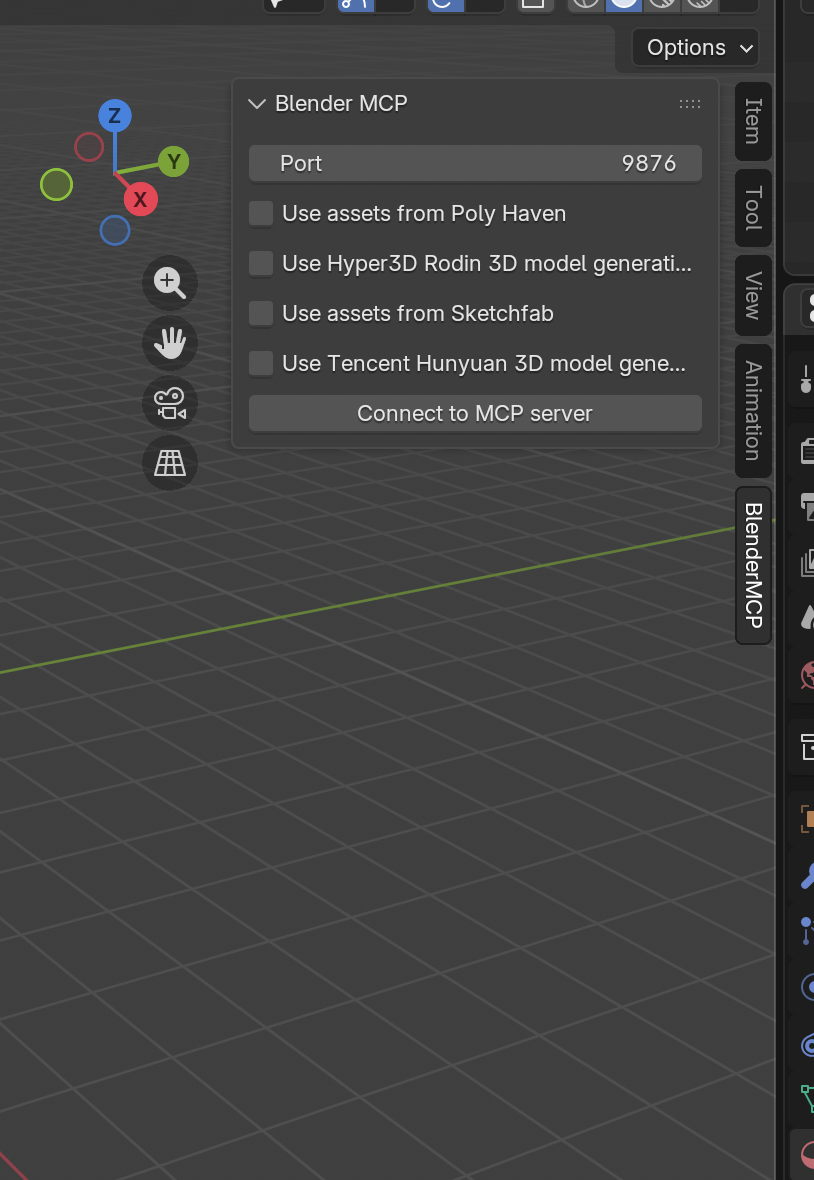Open the Modifiers wrench icon
This screenshot has height=1180, width=814.
coord(807,875)
